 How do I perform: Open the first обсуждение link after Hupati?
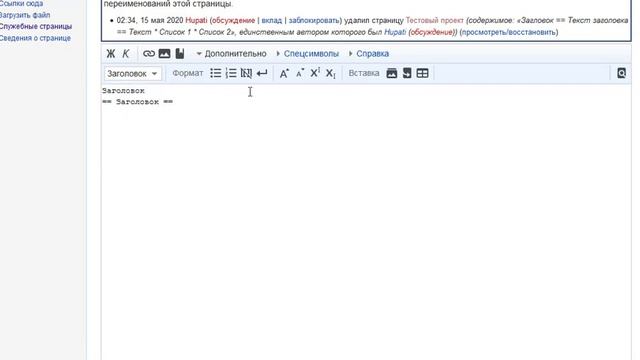point(233,20)
